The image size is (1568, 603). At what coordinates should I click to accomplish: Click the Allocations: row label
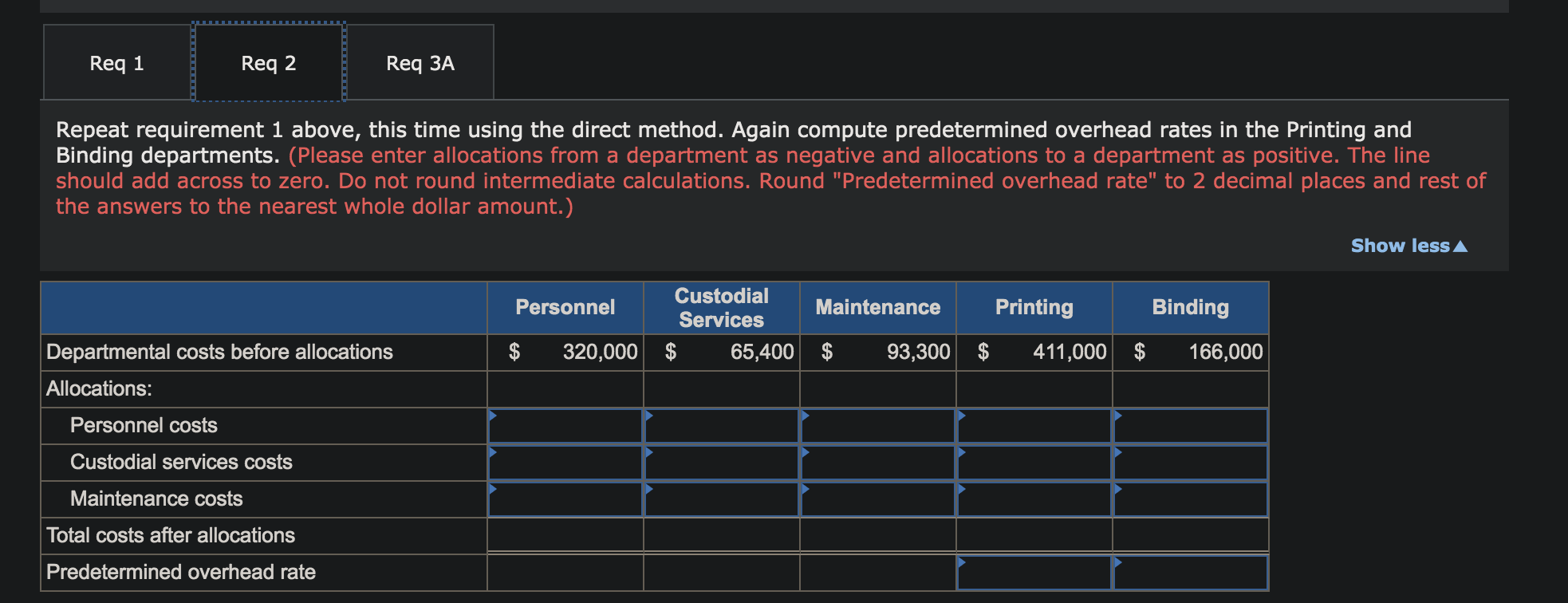pyautogui.click(x=99, y=388)
